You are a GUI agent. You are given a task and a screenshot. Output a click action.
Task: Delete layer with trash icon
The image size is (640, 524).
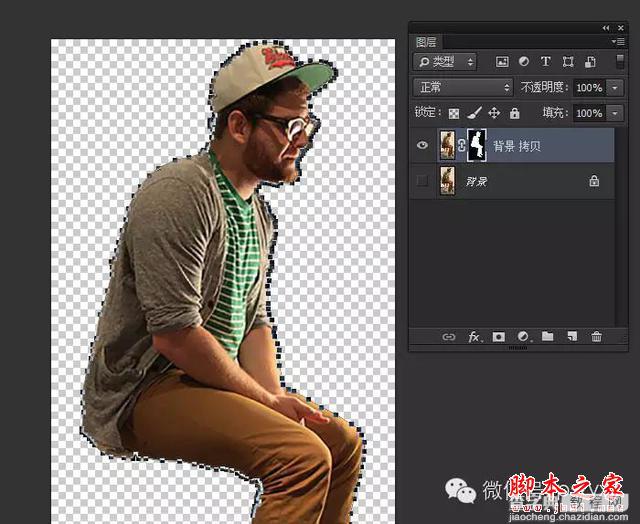(596, 336)
